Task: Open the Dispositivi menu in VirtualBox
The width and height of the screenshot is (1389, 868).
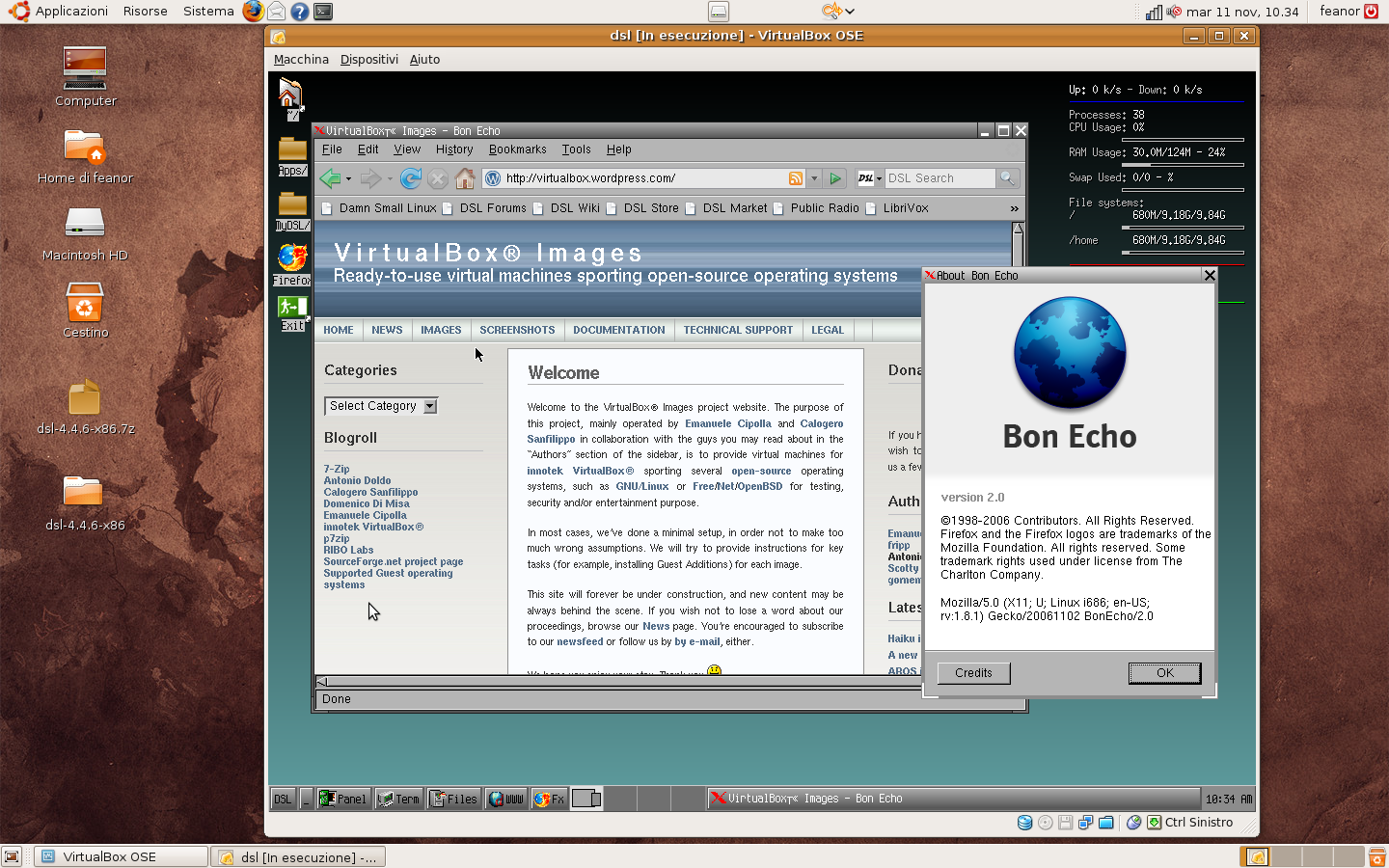Action: (x=368, y=59)
